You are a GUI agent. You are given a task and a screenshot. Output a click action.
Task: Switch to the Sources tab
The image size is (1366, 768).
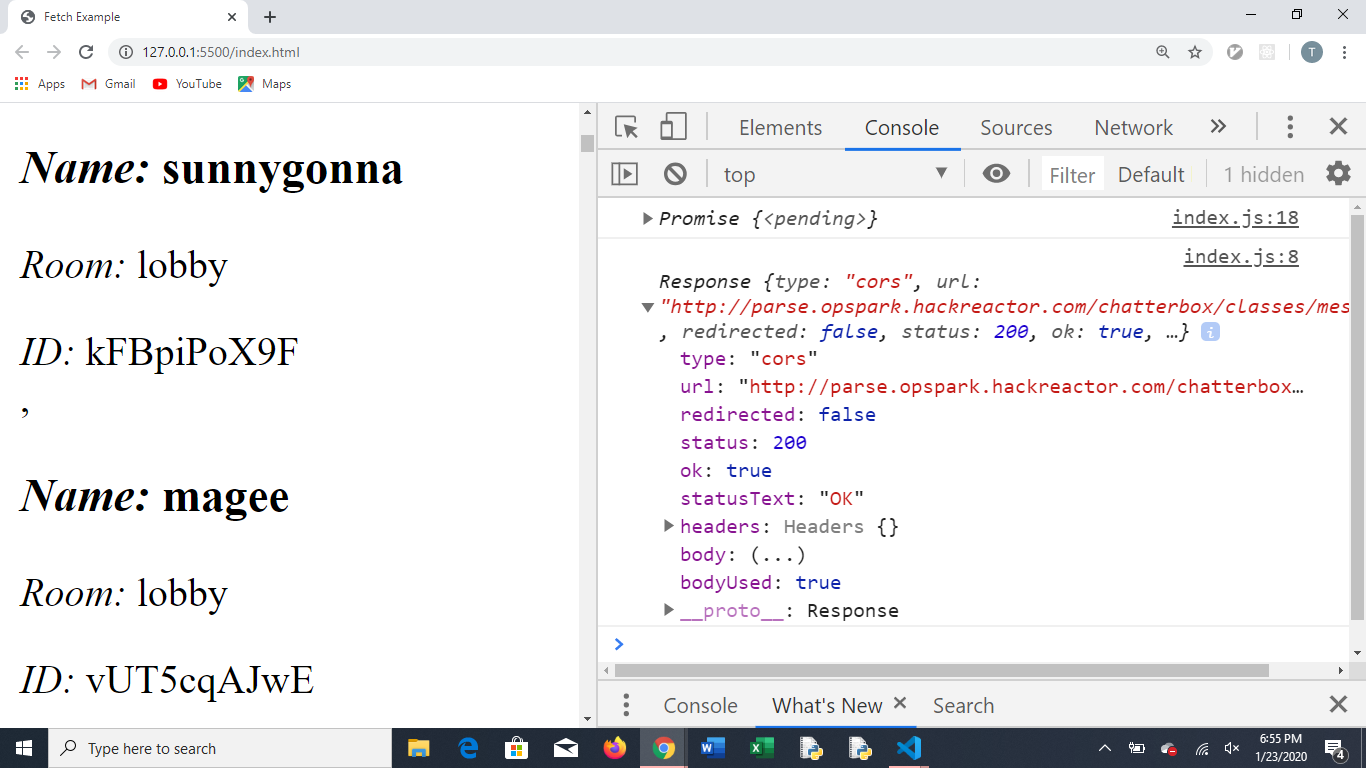click(x=1016, y=127)
